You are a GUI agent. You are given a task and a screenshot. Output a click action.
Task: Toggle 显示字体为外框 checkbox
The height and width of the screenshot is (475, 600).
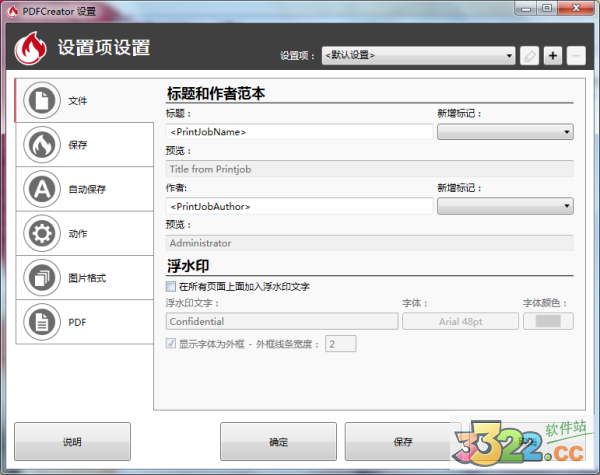point(171,343)
